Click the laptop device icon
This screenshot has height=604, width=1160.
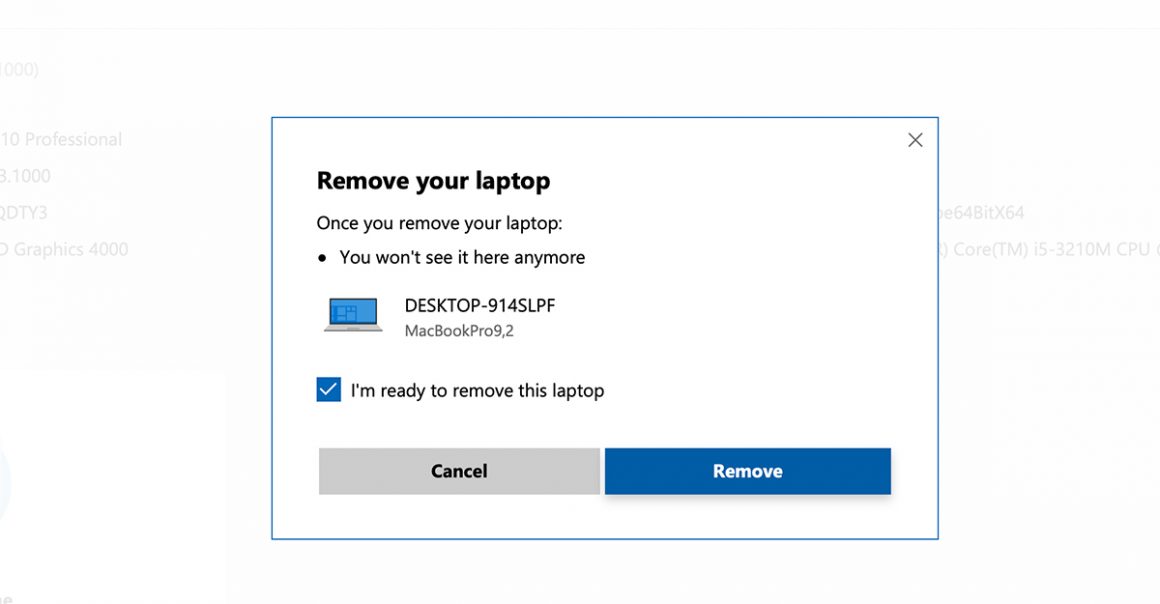pos(354,315)
